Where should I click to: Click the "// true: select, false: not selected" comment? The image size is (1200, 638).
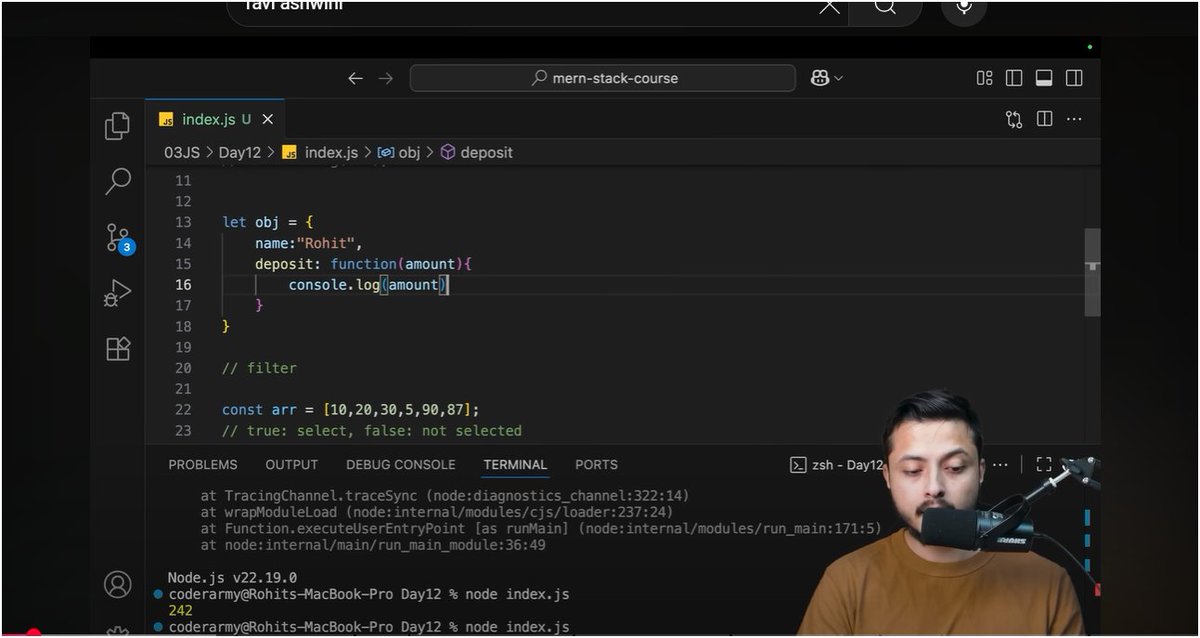coord(372,431)
